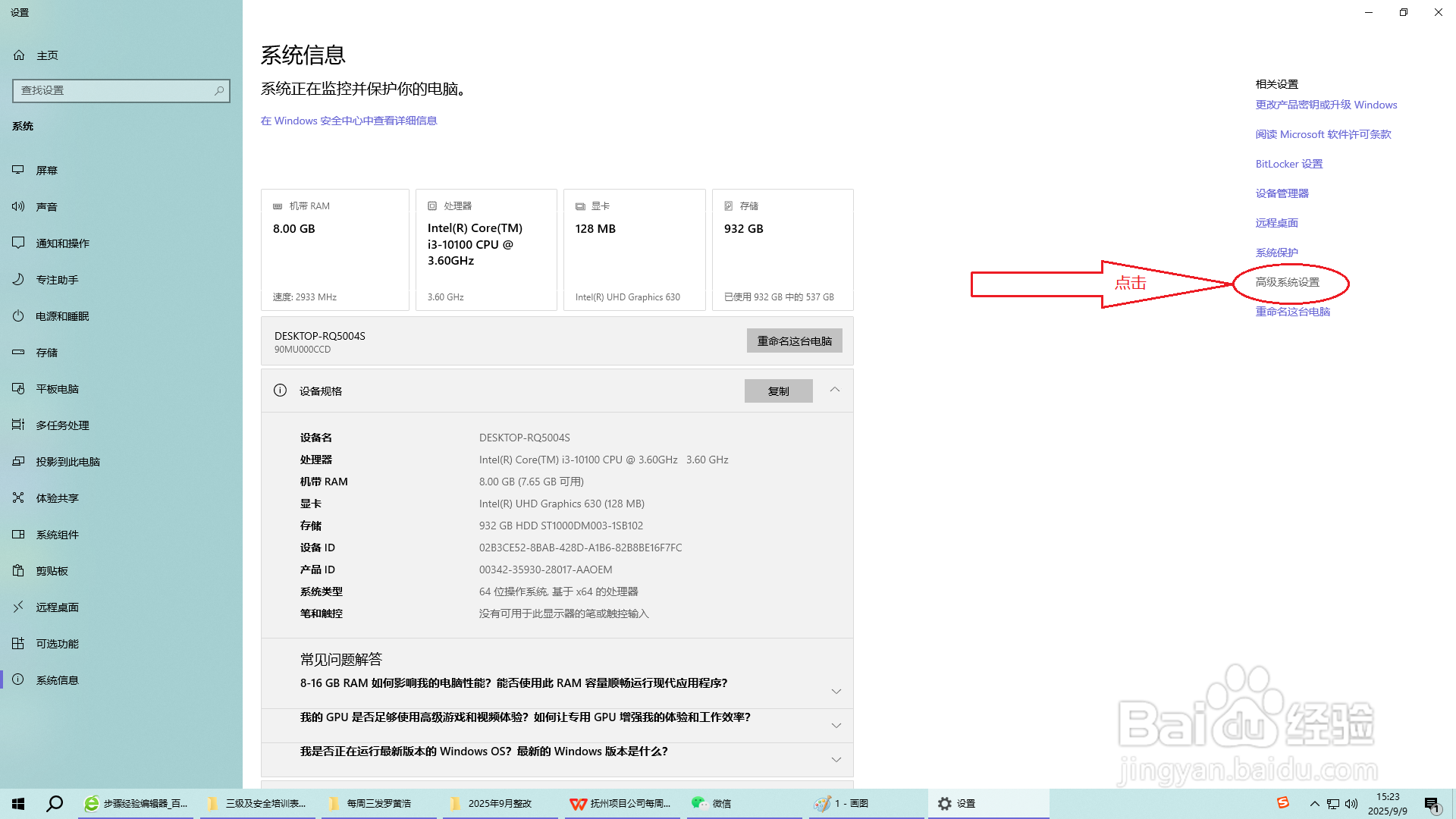The height and width of the screenshot is (819, 1456).
Task: Open Device Manager from related settings
Action: click(x=1282, y=193)
